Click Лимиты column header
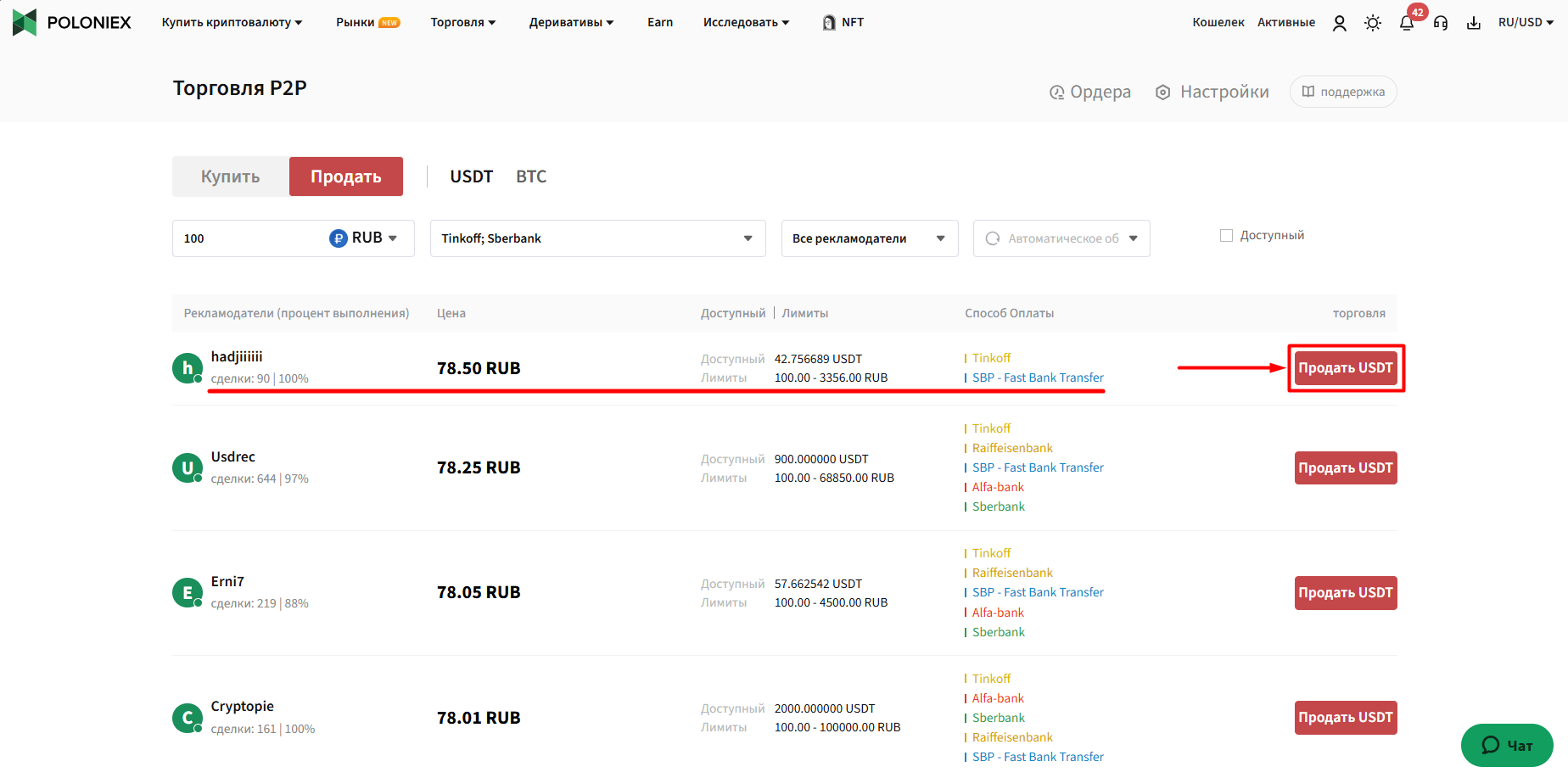The height and width of the screenshot is (778, 1568). [x=805, y=313]
